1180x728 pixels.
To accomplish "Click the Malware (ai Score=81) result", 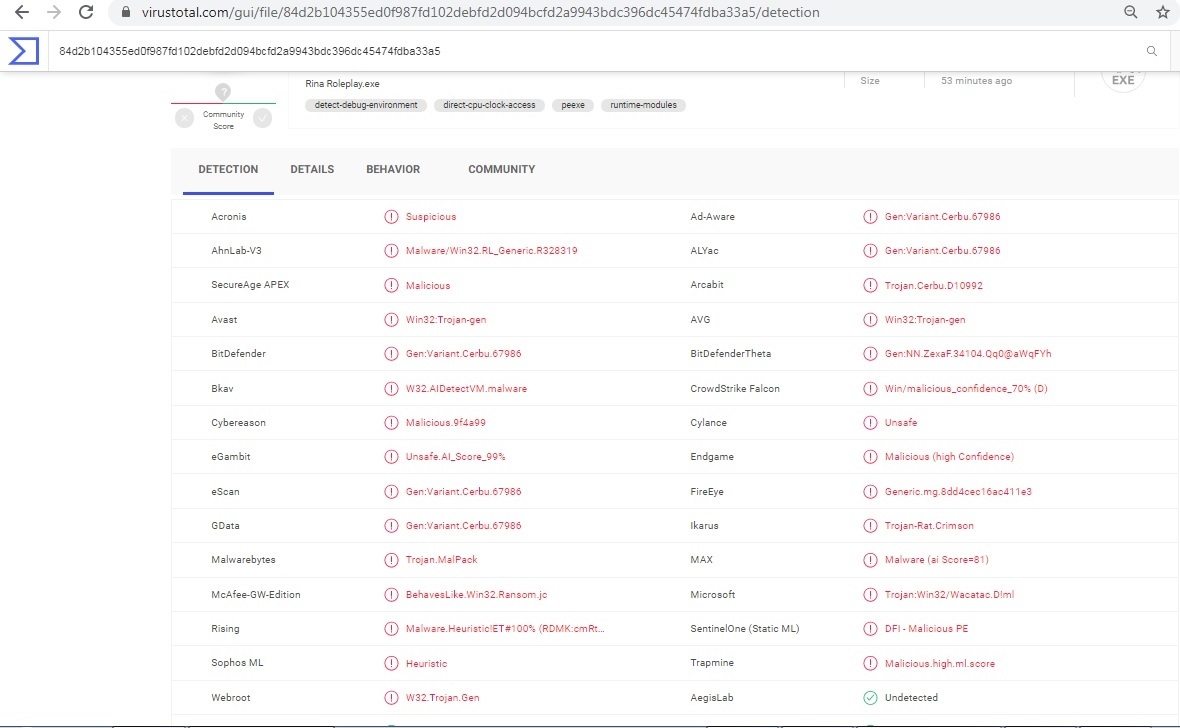I will point(936,560).
